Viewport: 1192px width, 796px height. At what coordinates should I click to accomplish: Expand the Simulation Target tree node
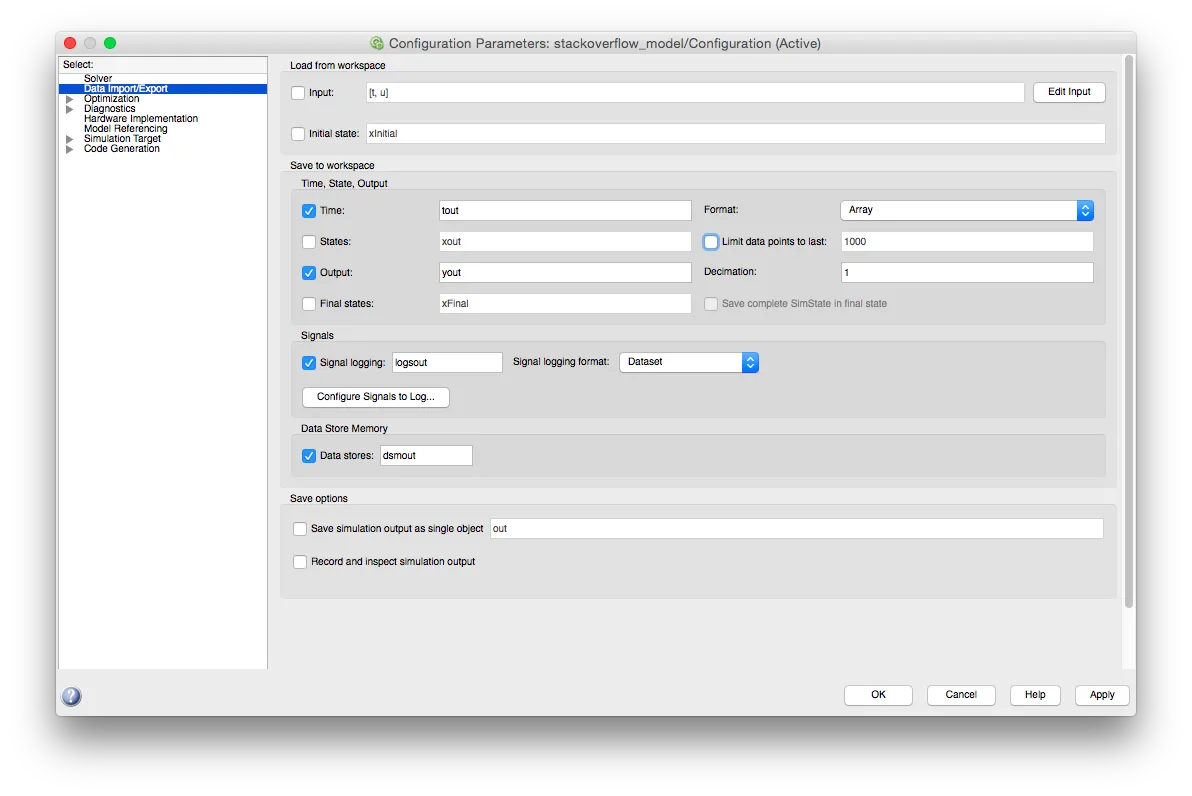click(69, 139)
